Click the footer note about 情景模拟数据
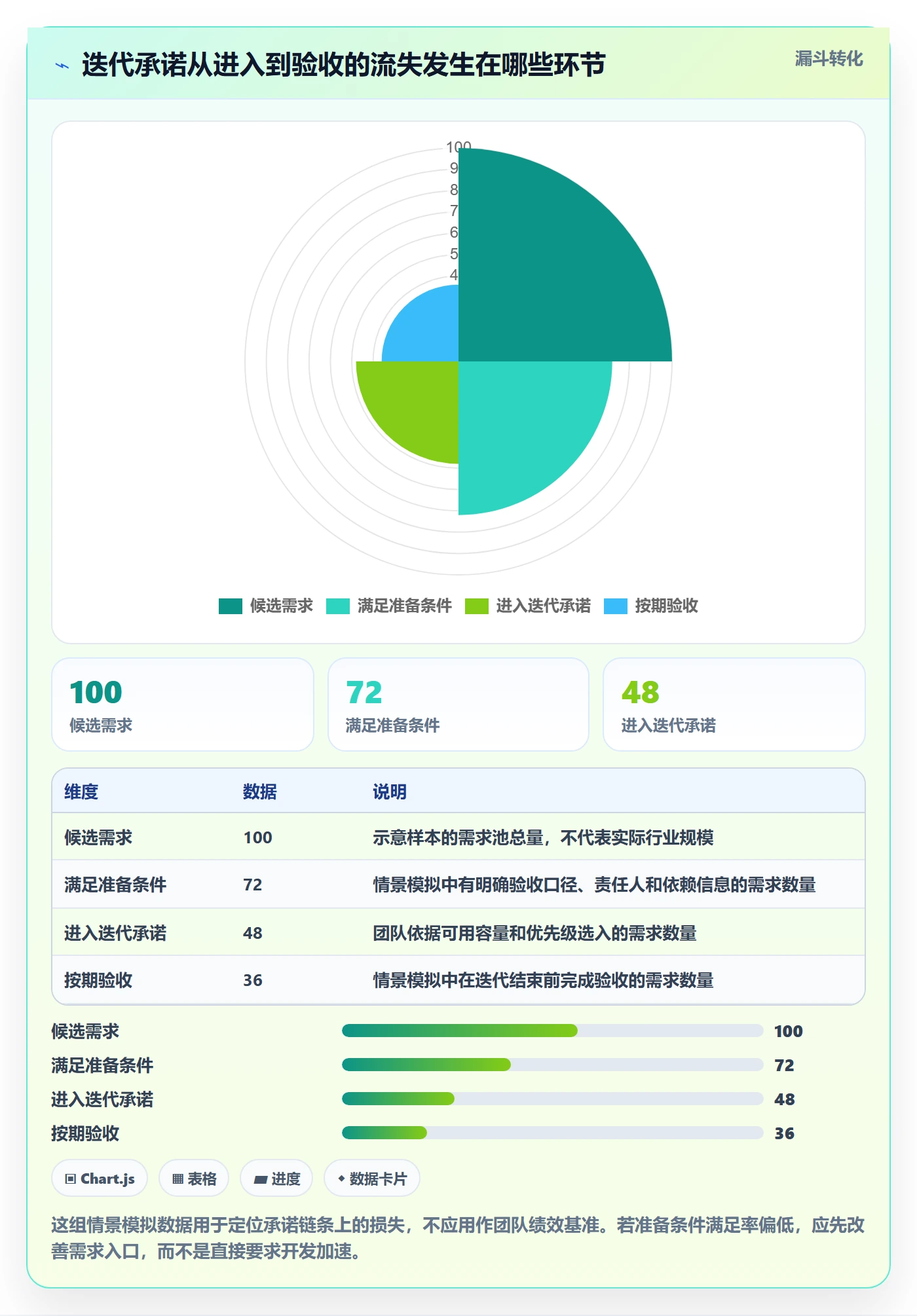The width and height of the screenshot is (917, 1316). [458, 1238]
